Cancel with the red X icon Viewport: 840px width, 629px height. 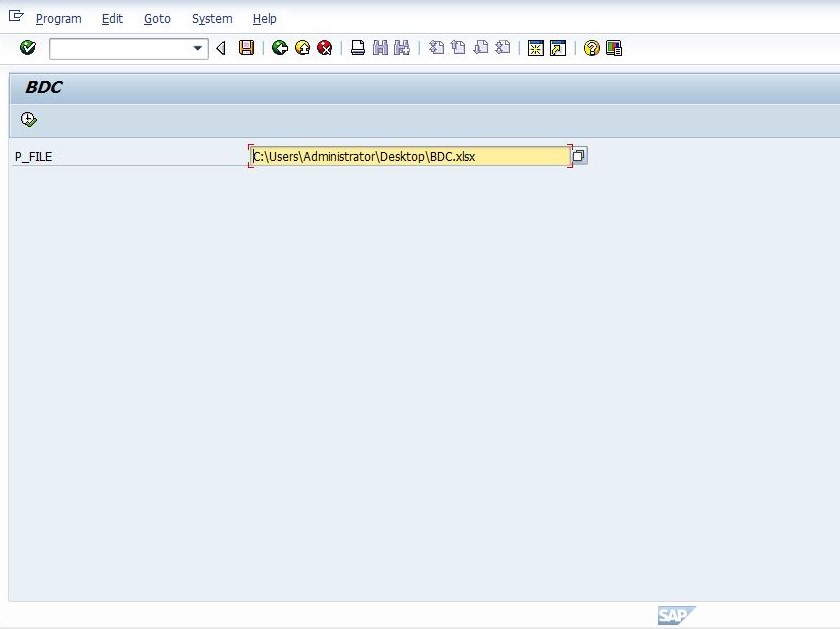[x=324, y=47]
